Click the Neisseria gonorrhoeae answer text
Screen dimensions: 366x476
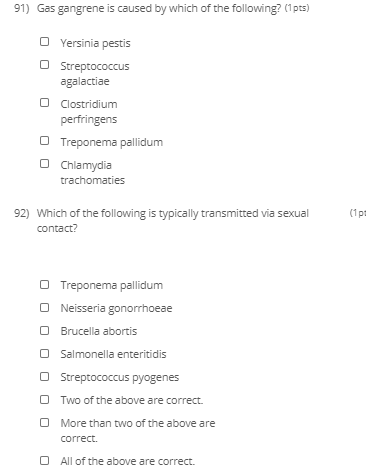coord(116,308)
